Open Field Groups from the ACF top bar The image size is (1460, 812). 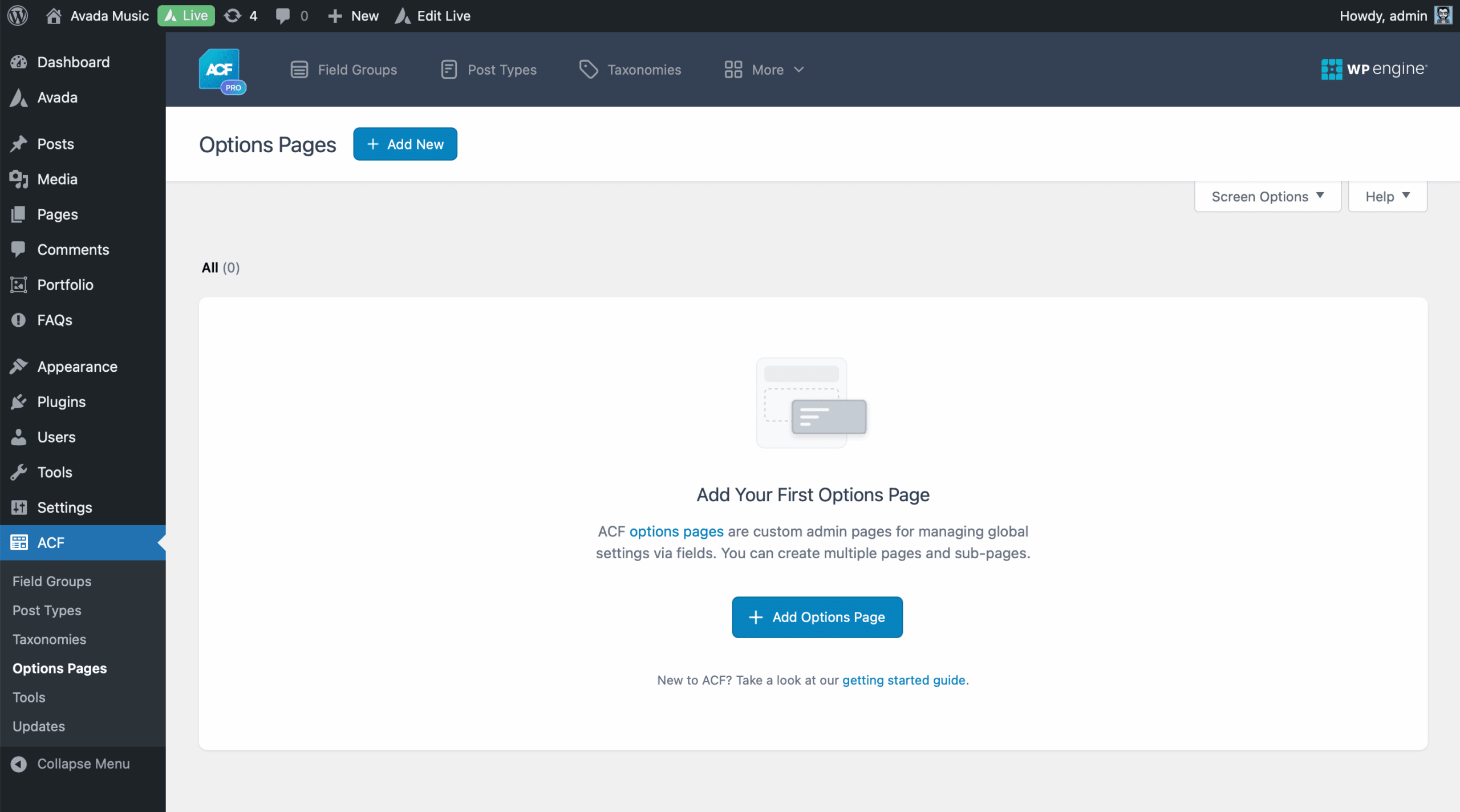click(x=343, y=70)
